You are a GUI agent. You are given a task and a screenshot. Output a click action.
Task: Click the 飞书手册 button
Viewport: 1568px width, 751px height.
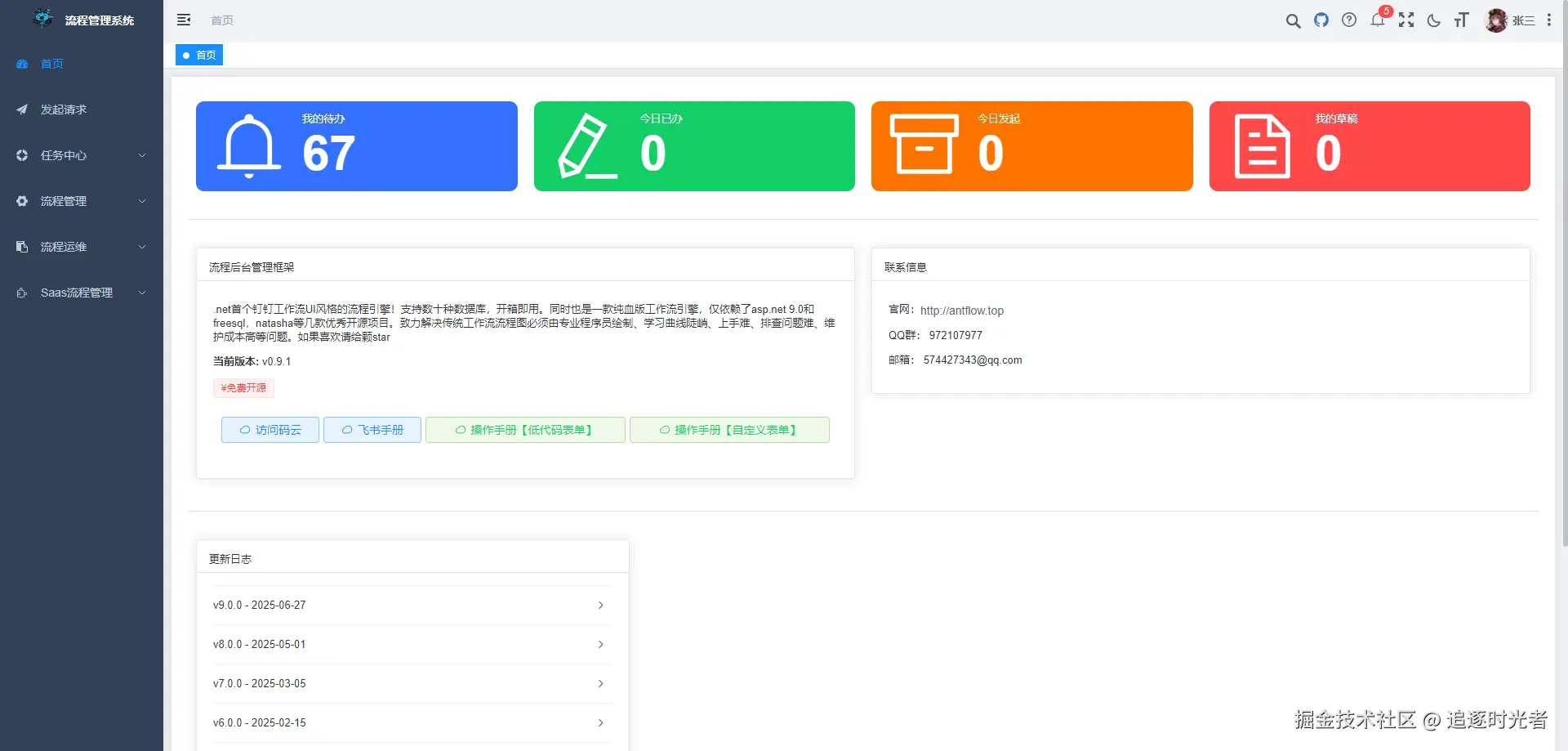click(x=372, y=430)
